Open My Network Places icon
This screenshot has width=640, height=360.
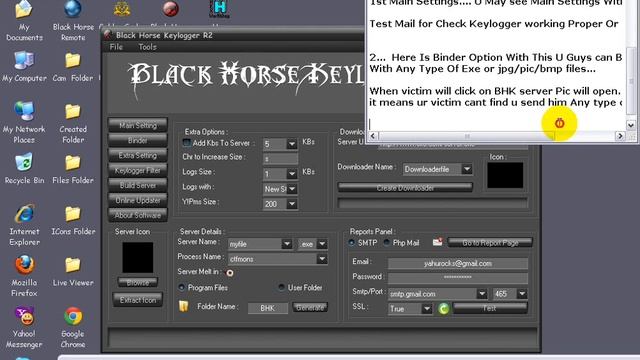24,122
